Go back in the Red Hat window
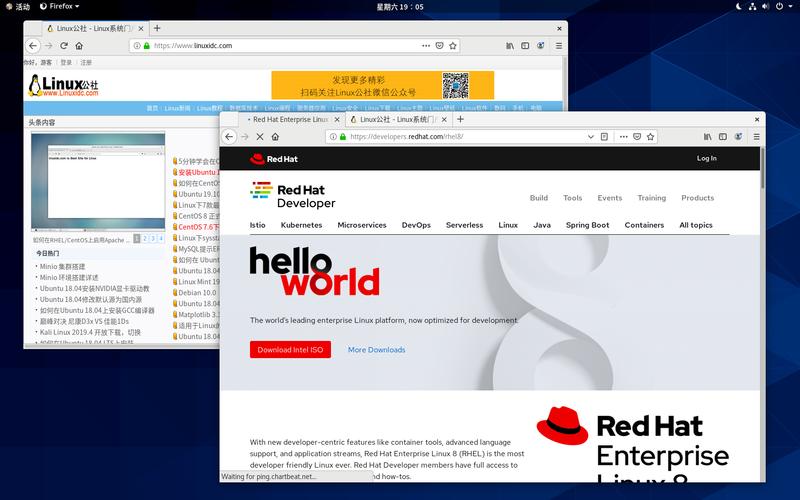 click(x=229, y=136)
